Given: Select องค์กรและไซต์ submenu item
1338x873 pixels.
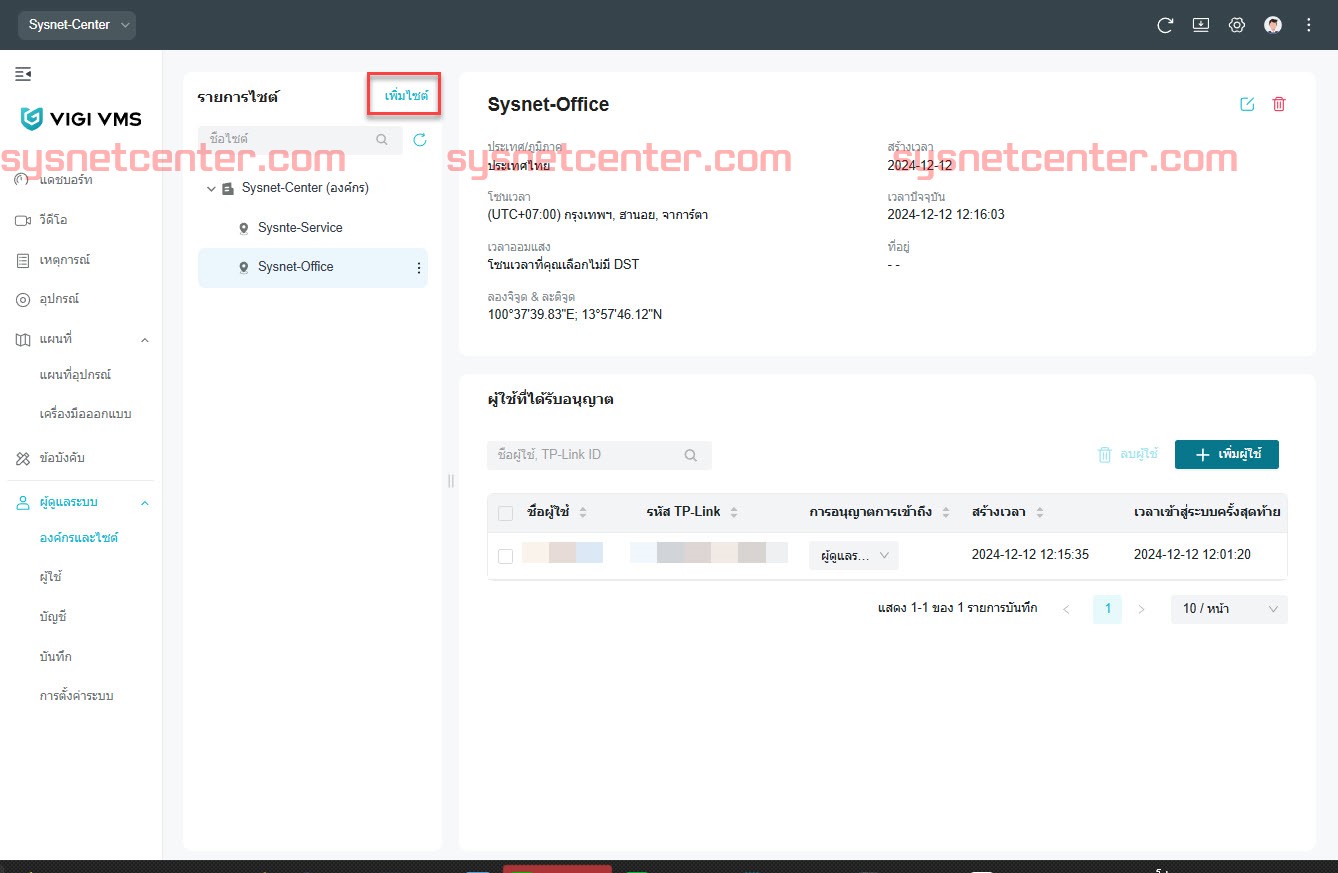Looking at the screenshot, I should click(x=81, y=538).
